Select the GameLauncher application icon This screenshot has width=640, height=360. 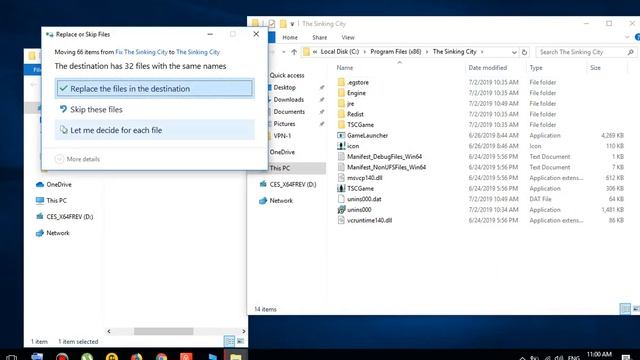point(341,135)
